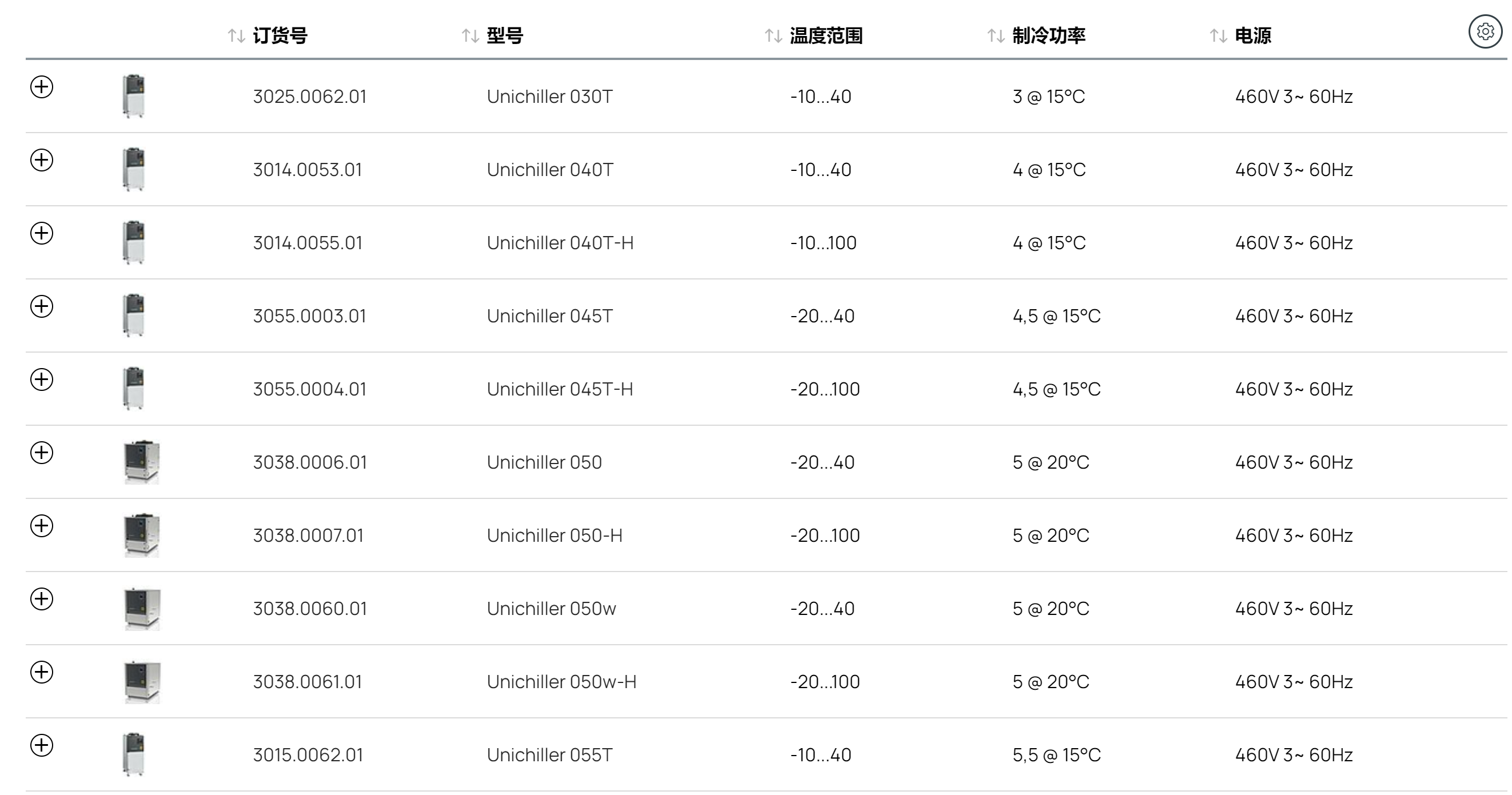Select order number 3038.0006.01
1512x795 pixels.
[310, 462]
